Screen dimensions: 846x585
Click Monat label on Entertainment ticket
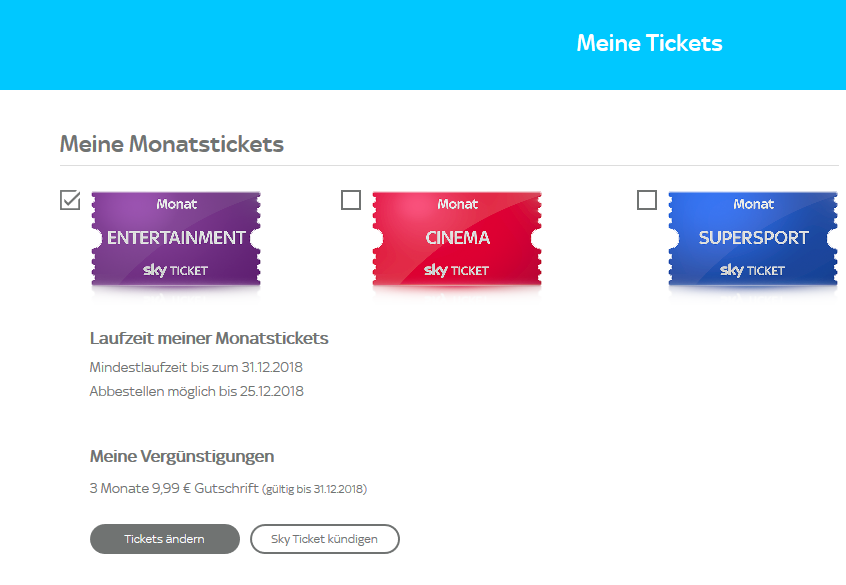[x=177, y=204]
